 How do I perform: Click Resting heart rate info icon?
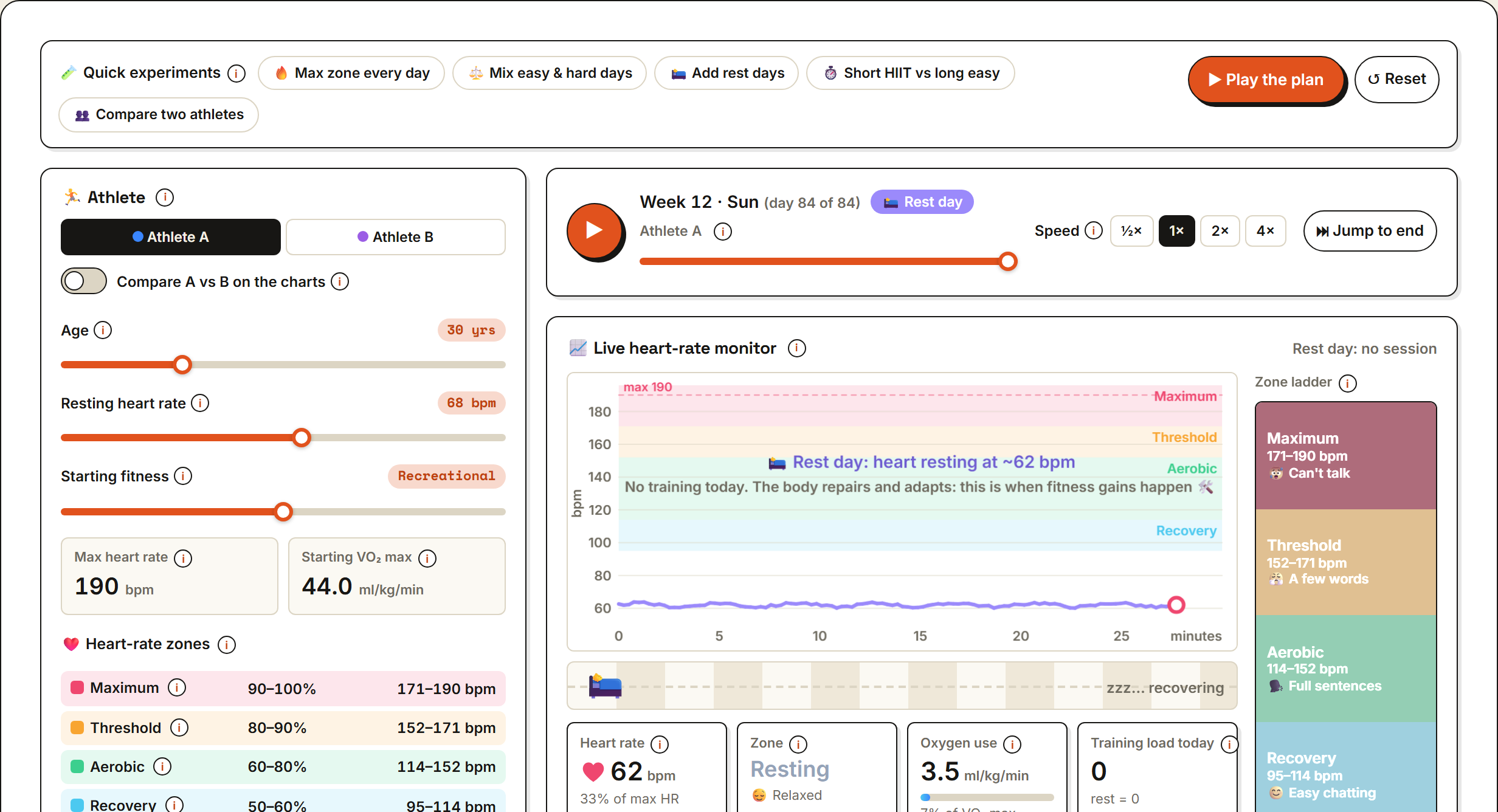(x=200, y=403)
